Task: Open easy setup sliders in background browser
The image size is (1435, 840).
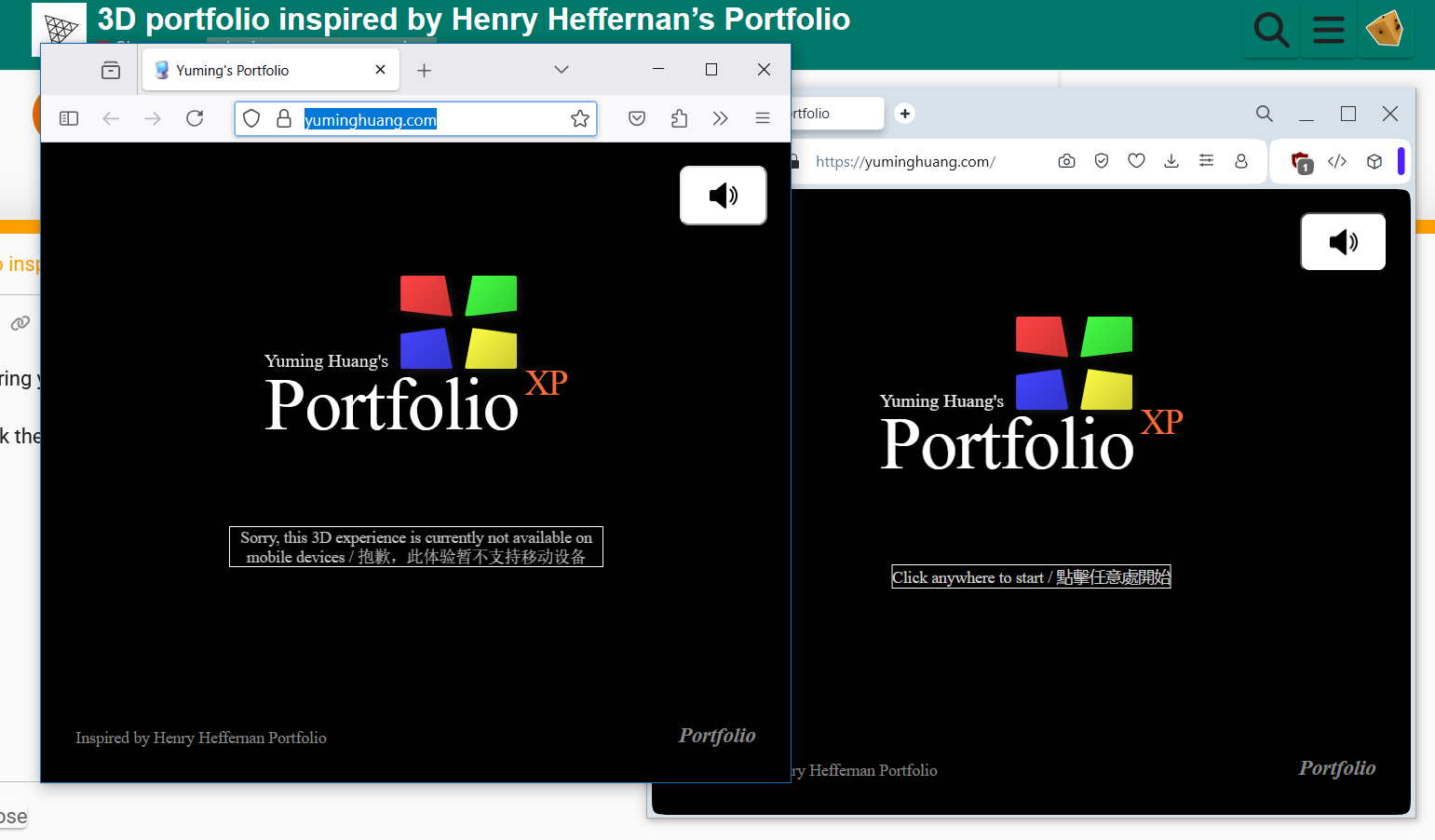Action: [1206, 161]
